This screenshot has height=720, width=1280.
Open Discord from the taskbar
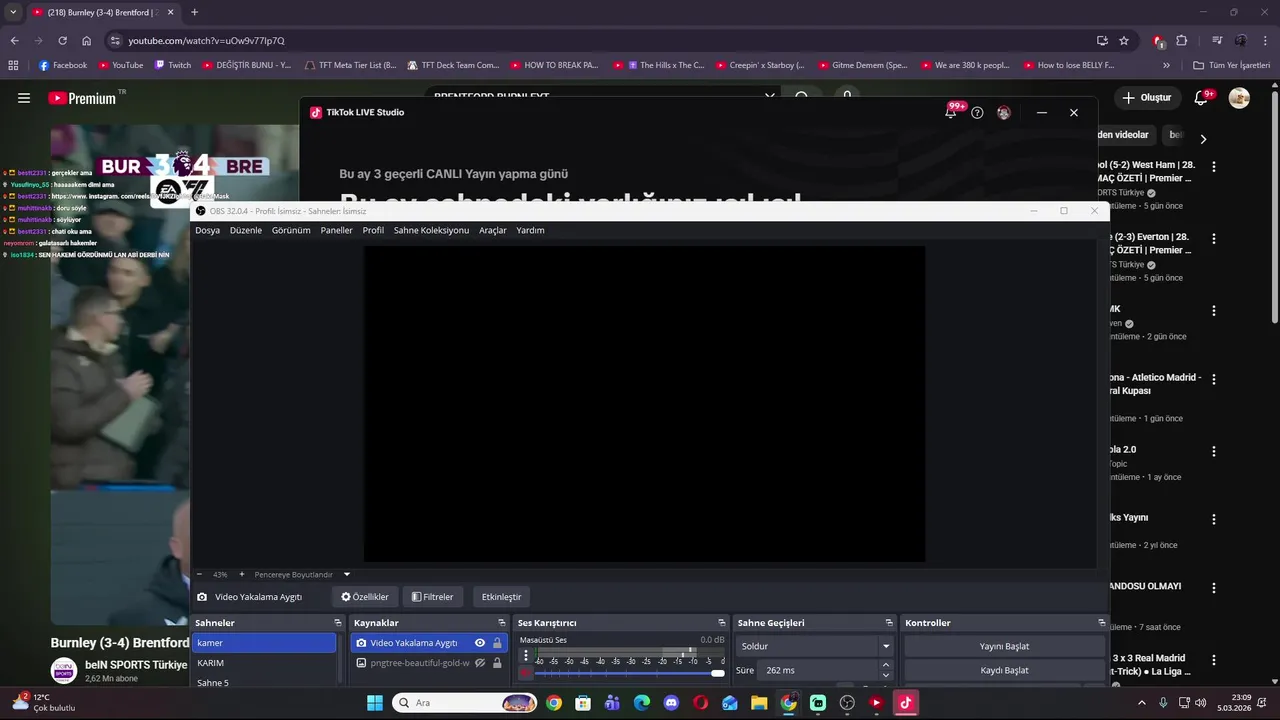[671, 703]
